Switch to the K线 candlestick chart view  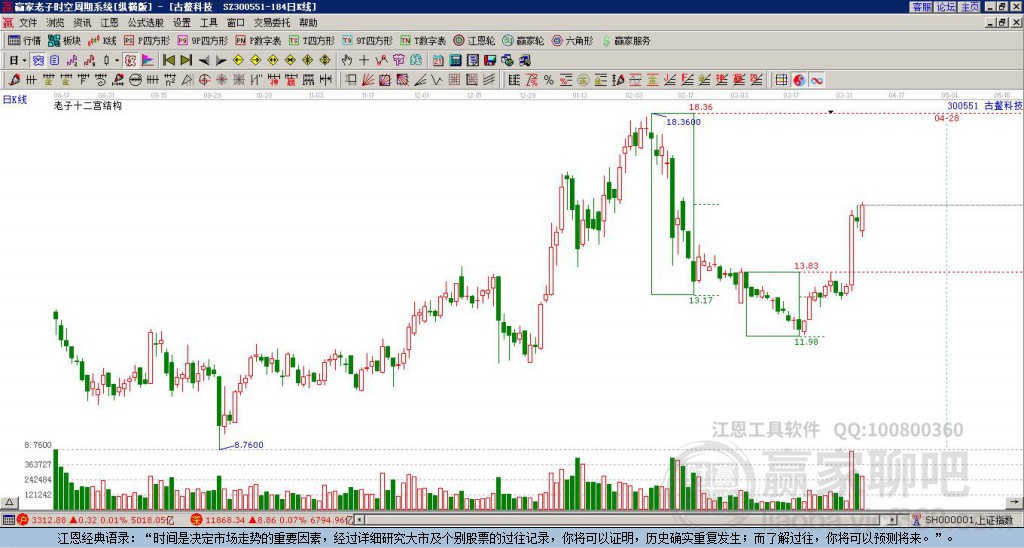coord(101,40)
